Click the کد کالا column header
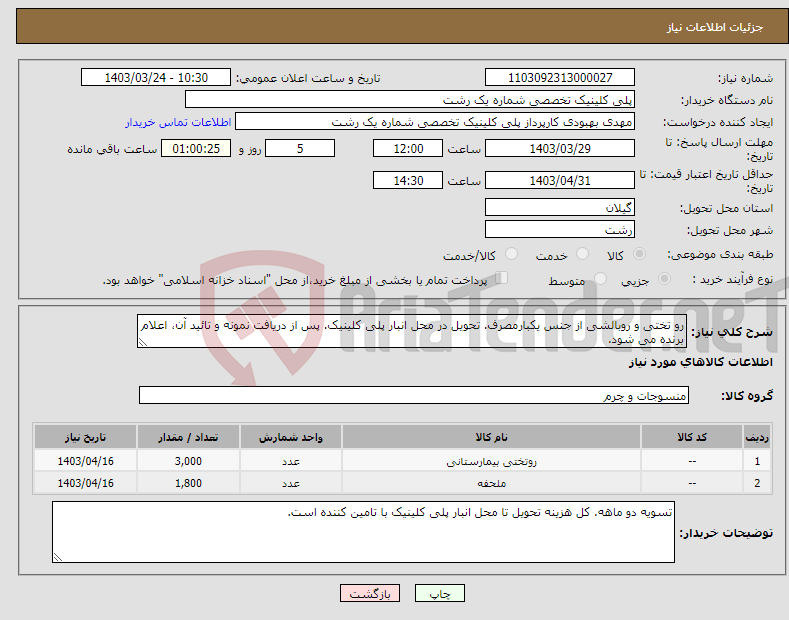The height and width of the screenshot is (620, 789). (x=692, y=437)
